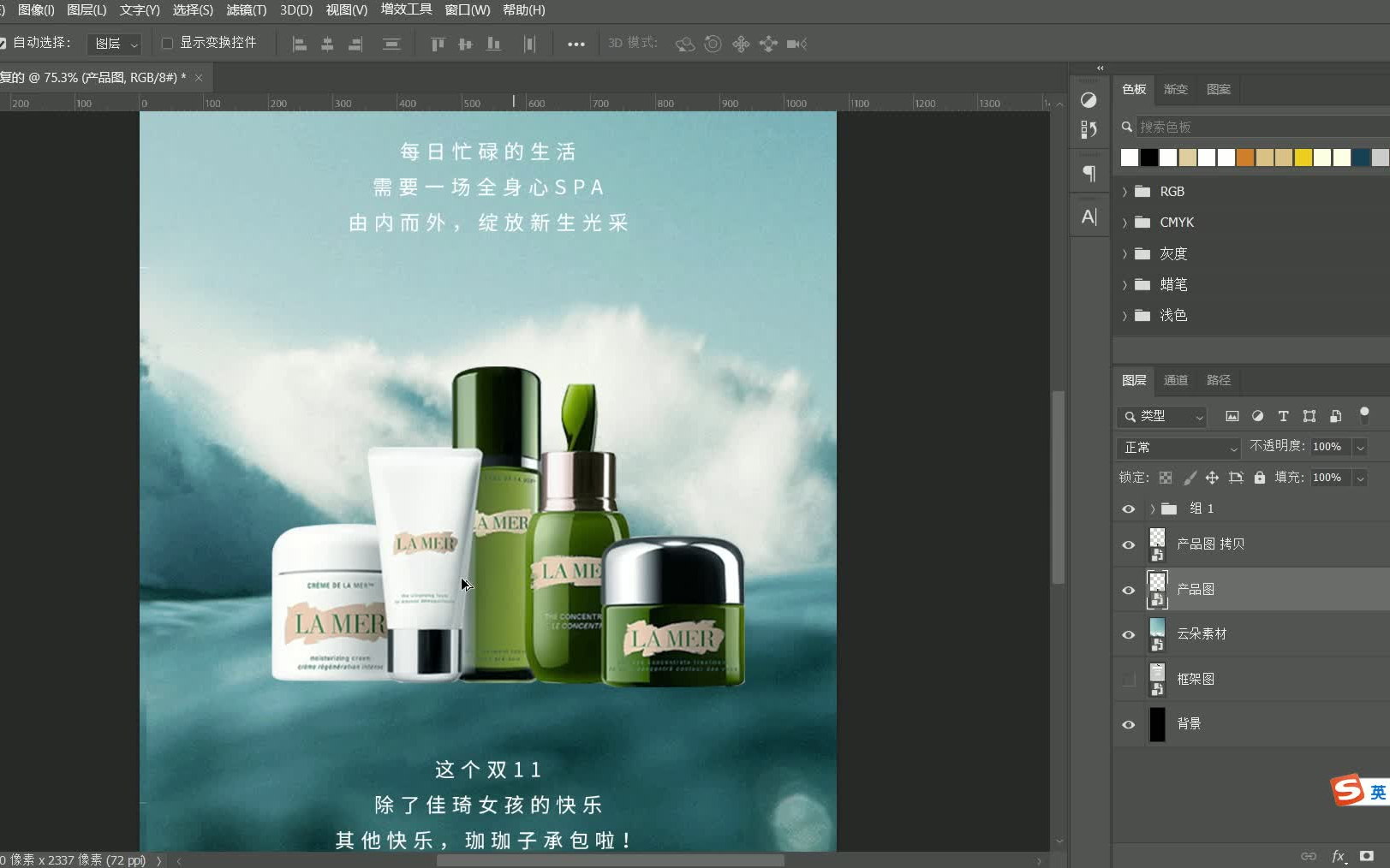Open the paragraph panel icon
This screenshot has width=1390, height=868.
point(1089,173)
